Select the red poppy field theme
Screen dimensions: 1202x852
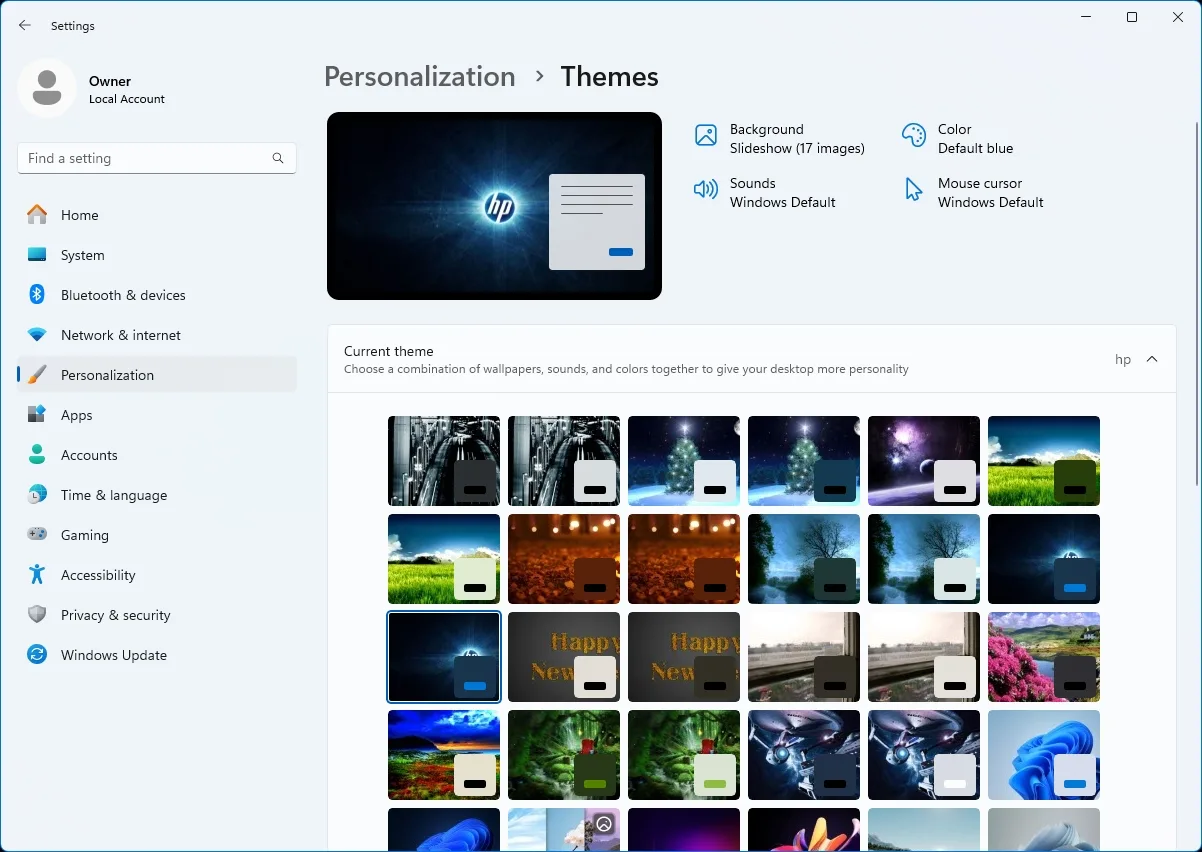coord(444,755)
